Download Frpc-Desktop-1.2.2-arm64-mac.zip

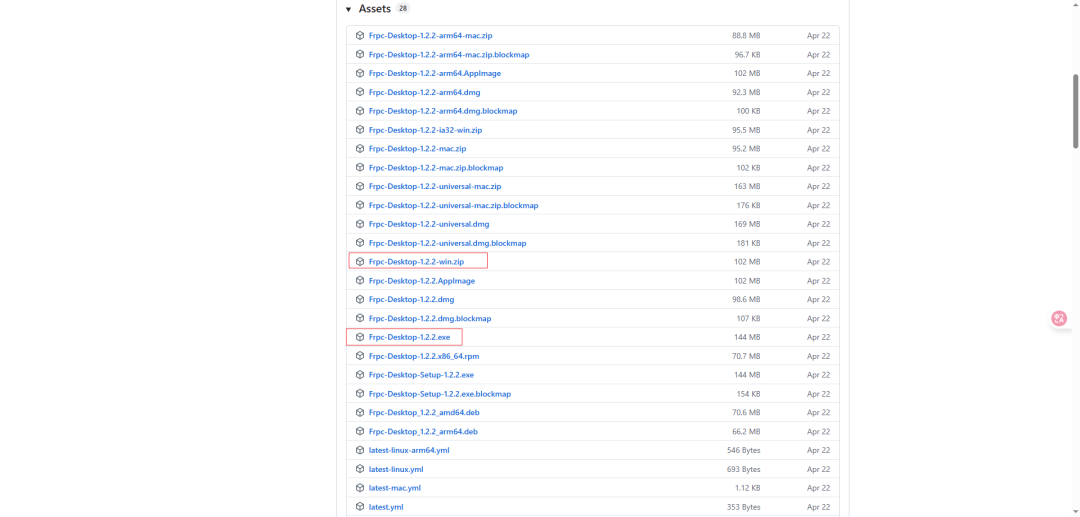[430, 35]
